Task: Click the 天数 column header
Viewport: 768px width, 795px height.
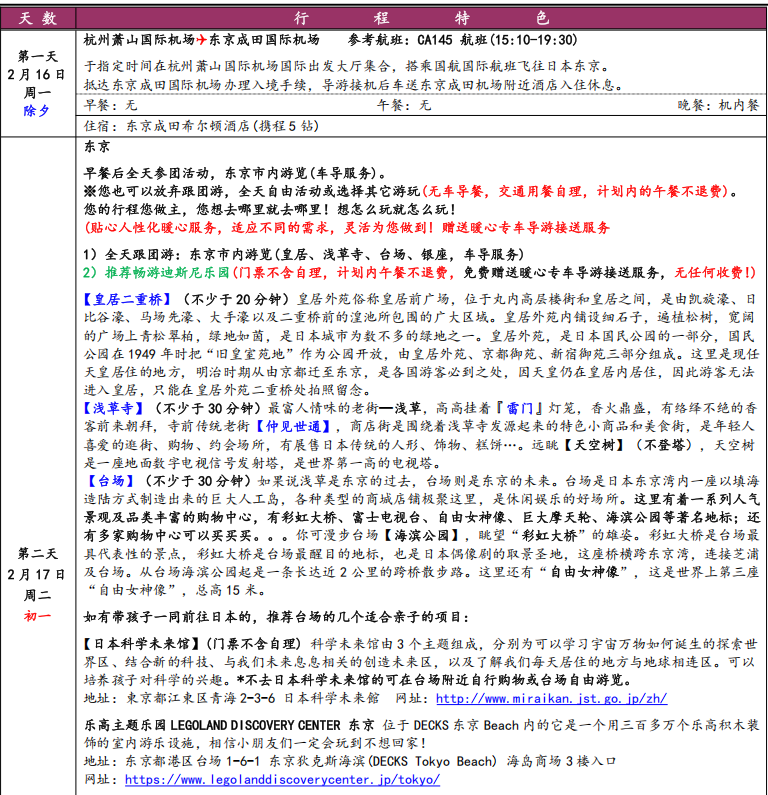Action: pyautogui.click(x=38, y=17)
